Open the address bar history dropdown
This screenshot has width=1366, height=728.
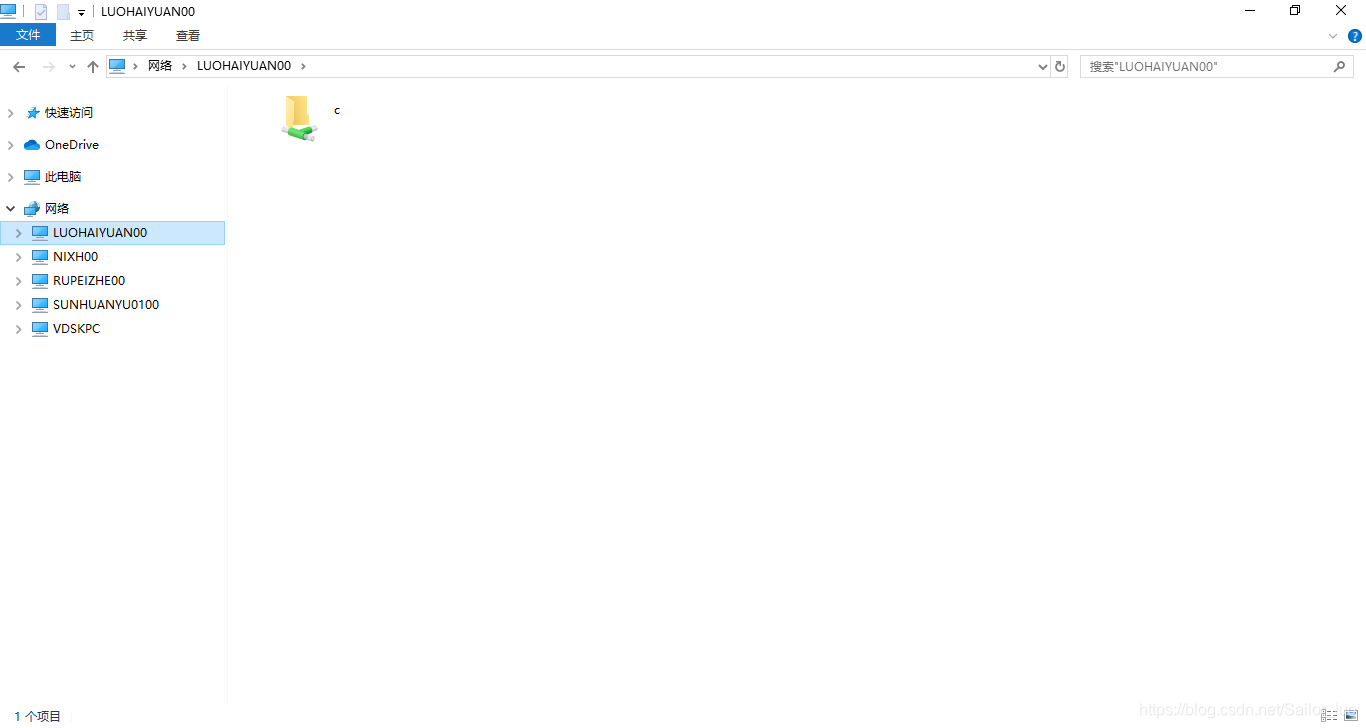click(1044, 67)
